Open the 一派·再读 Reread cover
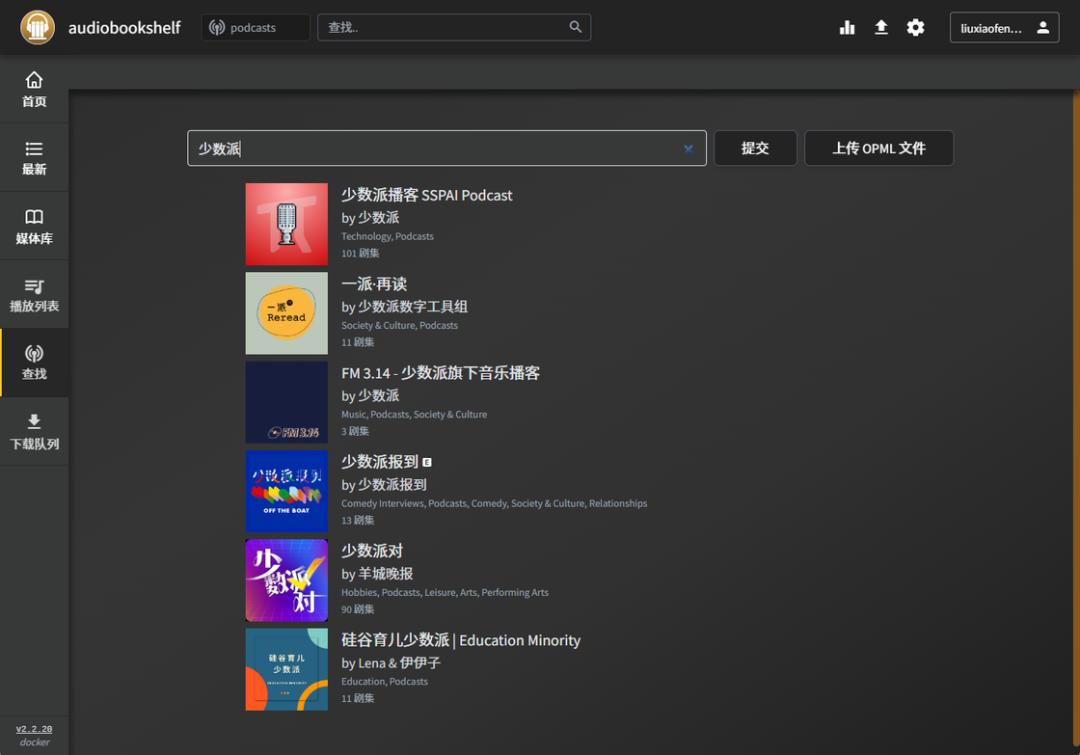The image size is (1080, 755). (x=287, y=313)
